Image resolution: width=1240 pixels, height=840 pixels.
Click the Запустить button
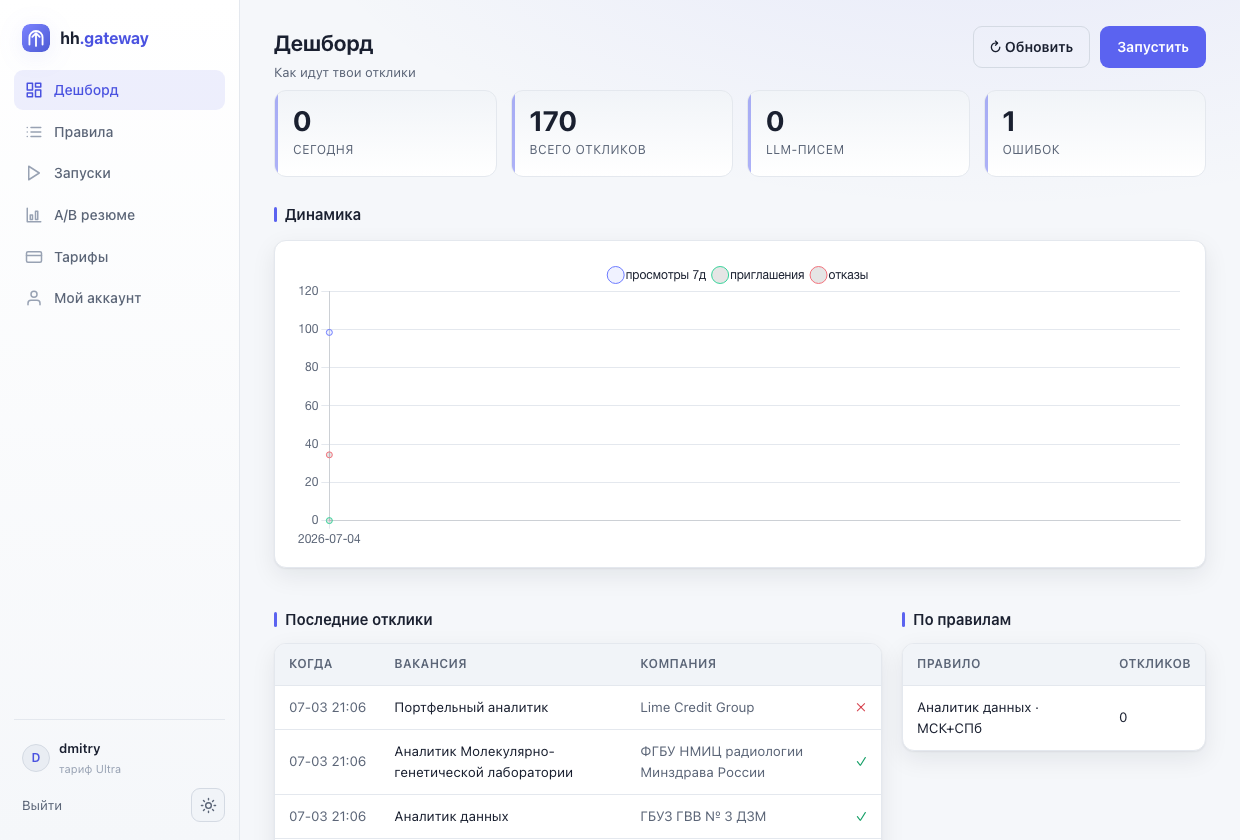tap(1153, 47)
